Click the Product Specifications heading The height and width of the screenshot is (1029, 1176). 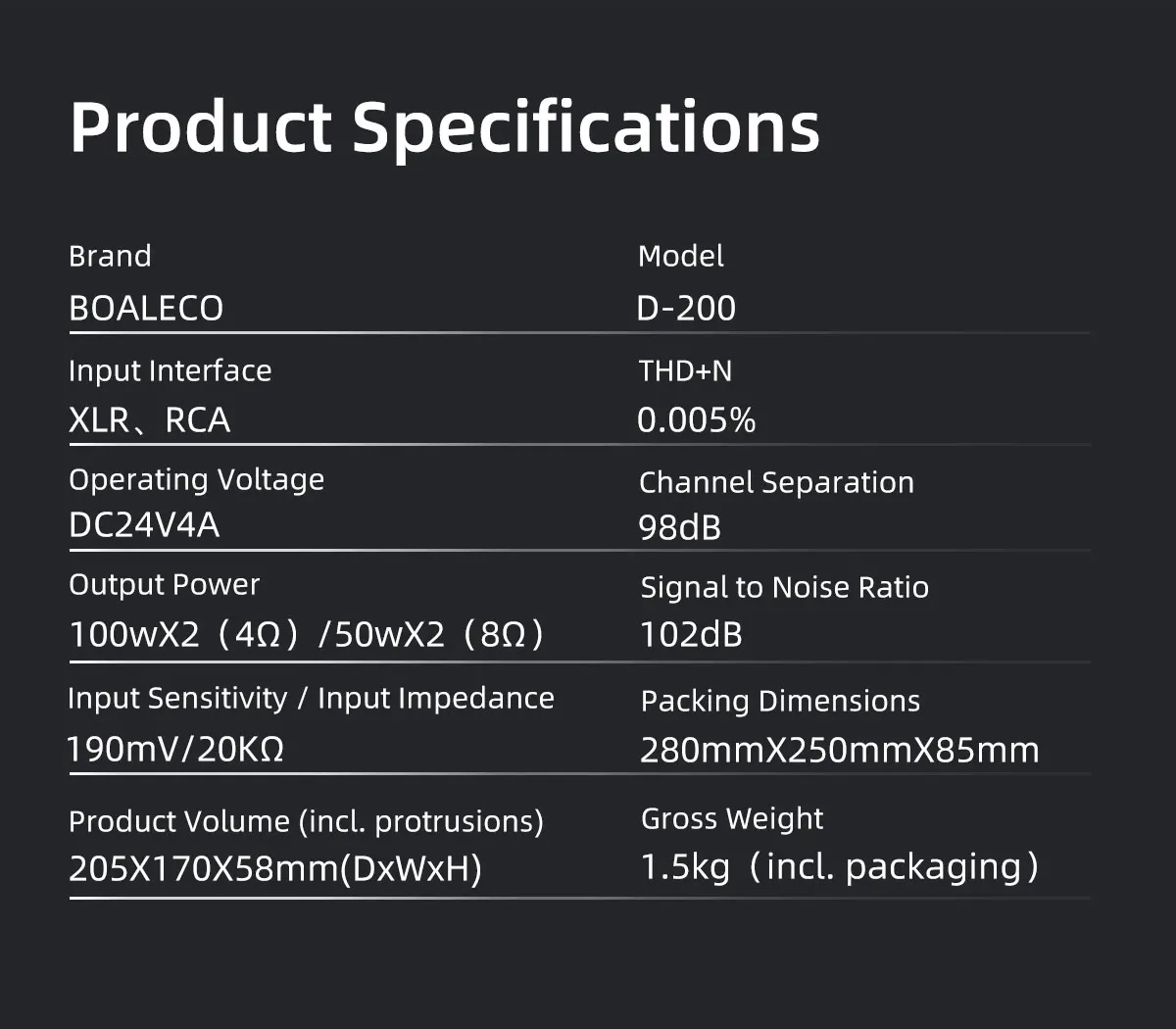445,128
